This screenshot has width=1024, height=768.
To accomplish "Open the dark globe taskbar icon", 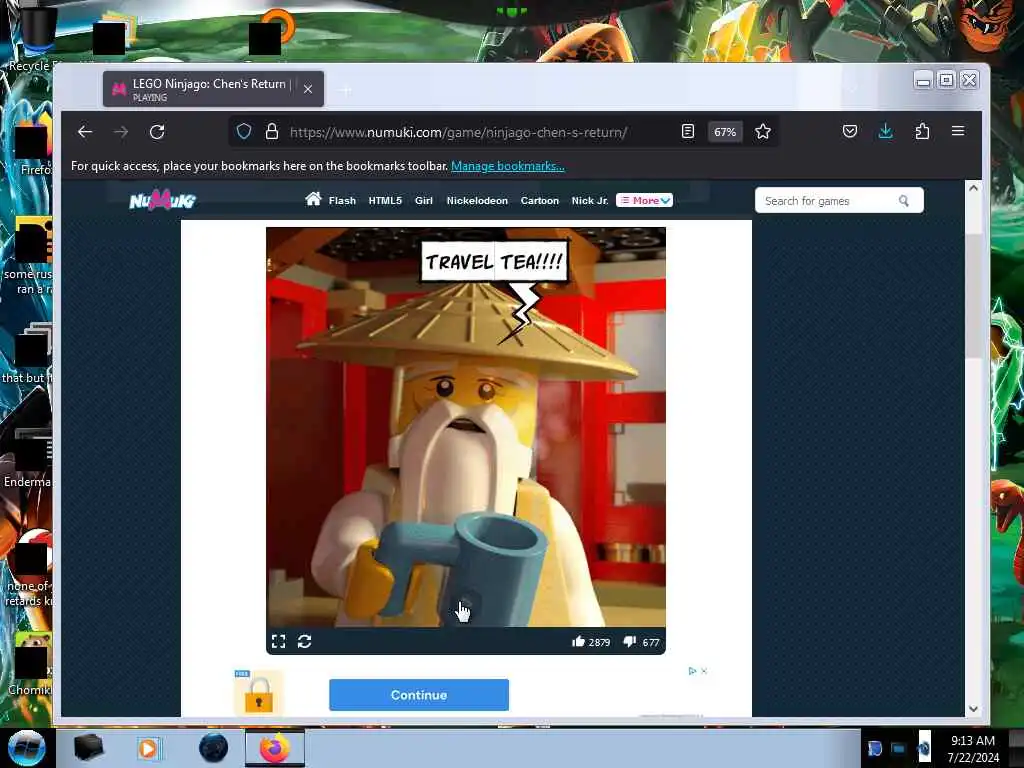I will pos(214,748).
